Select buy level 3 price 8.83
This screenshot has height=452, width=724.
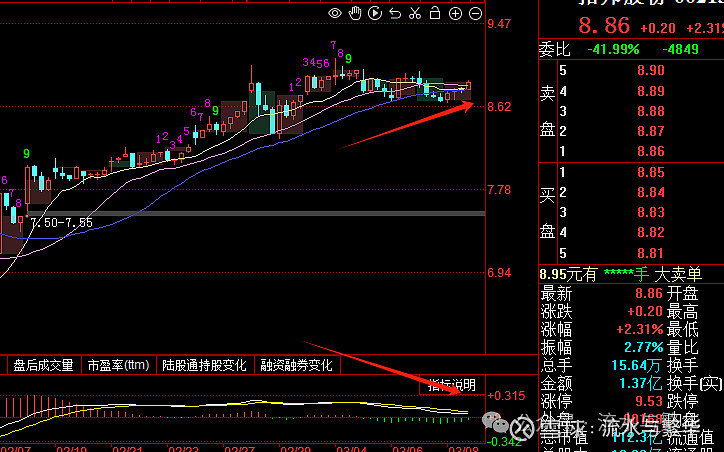651,212
